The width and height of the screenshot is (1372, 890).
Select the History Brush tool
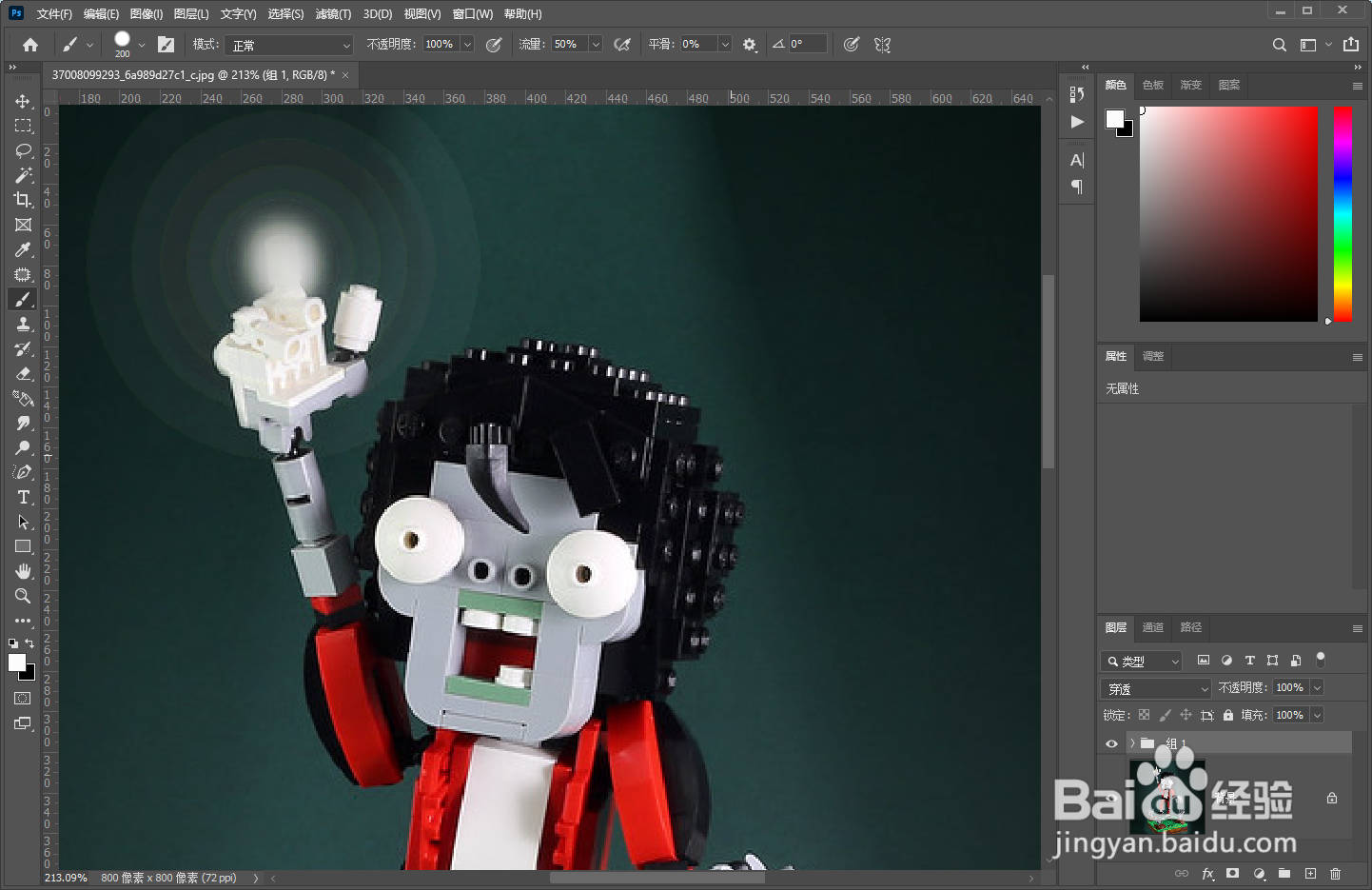click(x=23, y=348)
